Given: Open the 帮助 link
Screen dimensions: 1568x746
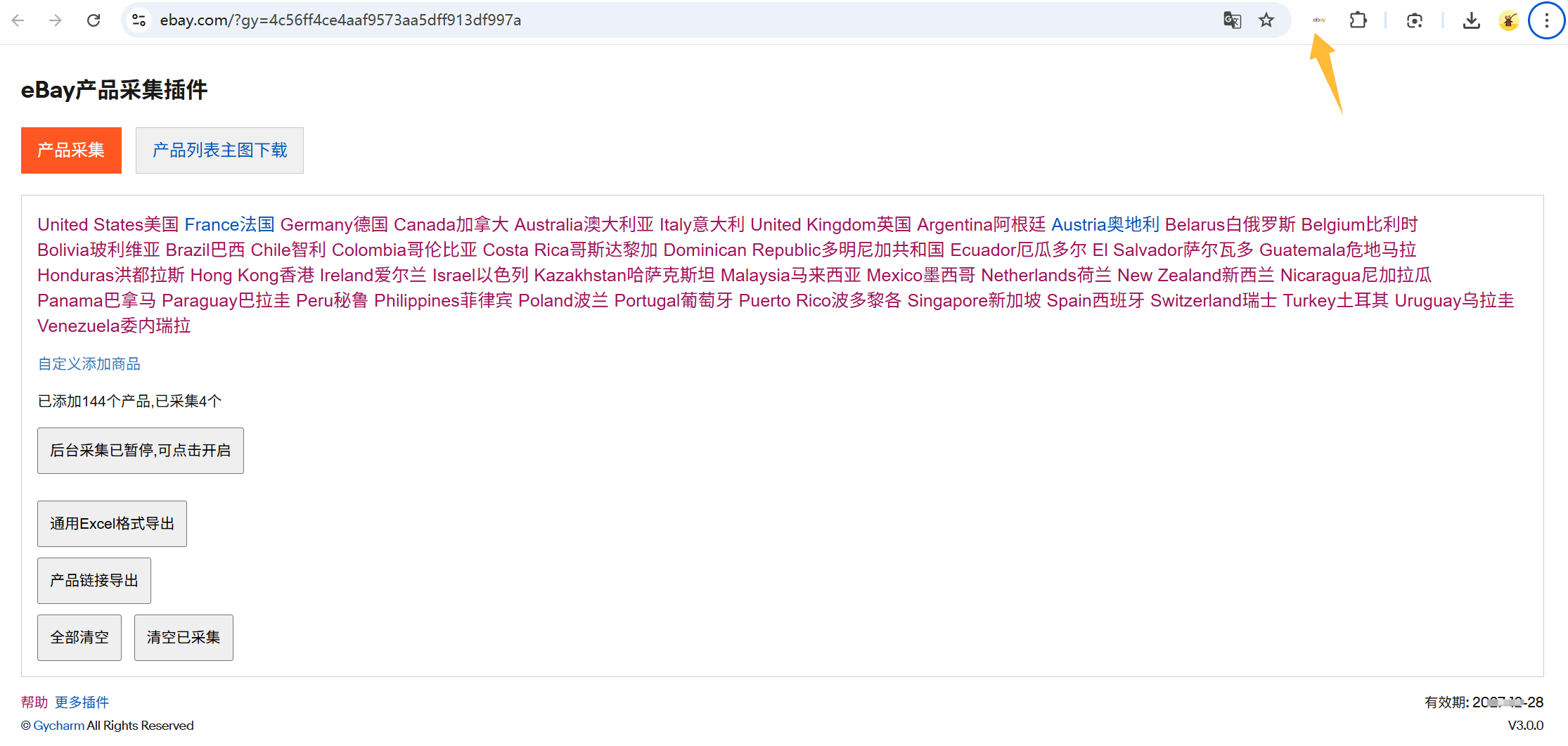Looking at the screenshot, I should 34,702.
